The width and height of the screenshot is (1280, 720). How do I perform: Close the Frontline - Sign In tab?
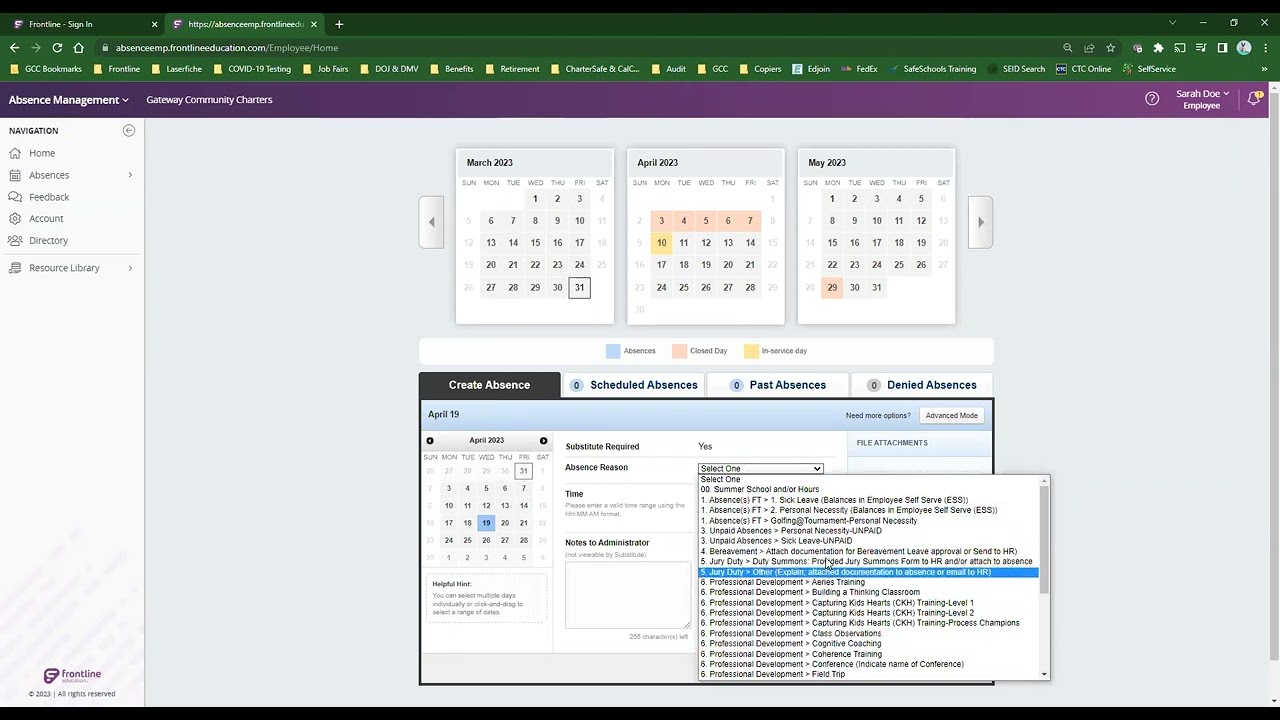pyautogui.click(x=154, y=24)
